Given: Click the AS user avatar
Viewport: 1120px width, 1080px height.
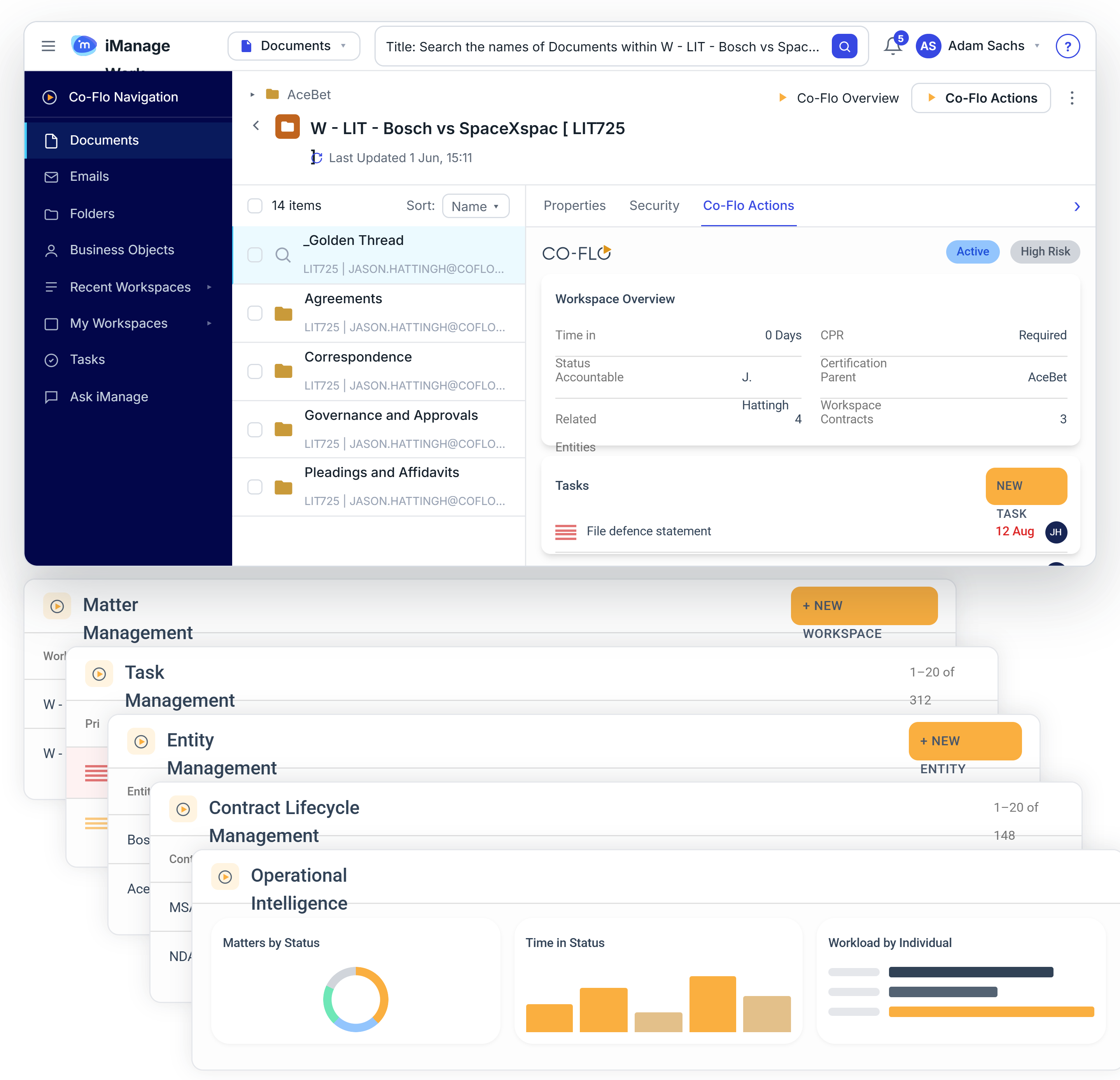Looking at the screenshot, I should [x=928, y=46].
